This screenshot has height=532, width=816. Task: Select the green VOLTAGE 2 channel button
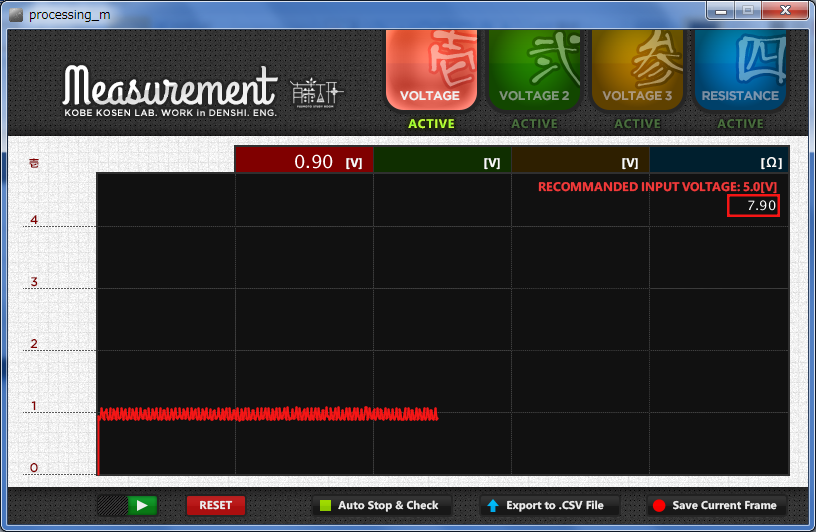pyautogui.click(x=534, y=69)
